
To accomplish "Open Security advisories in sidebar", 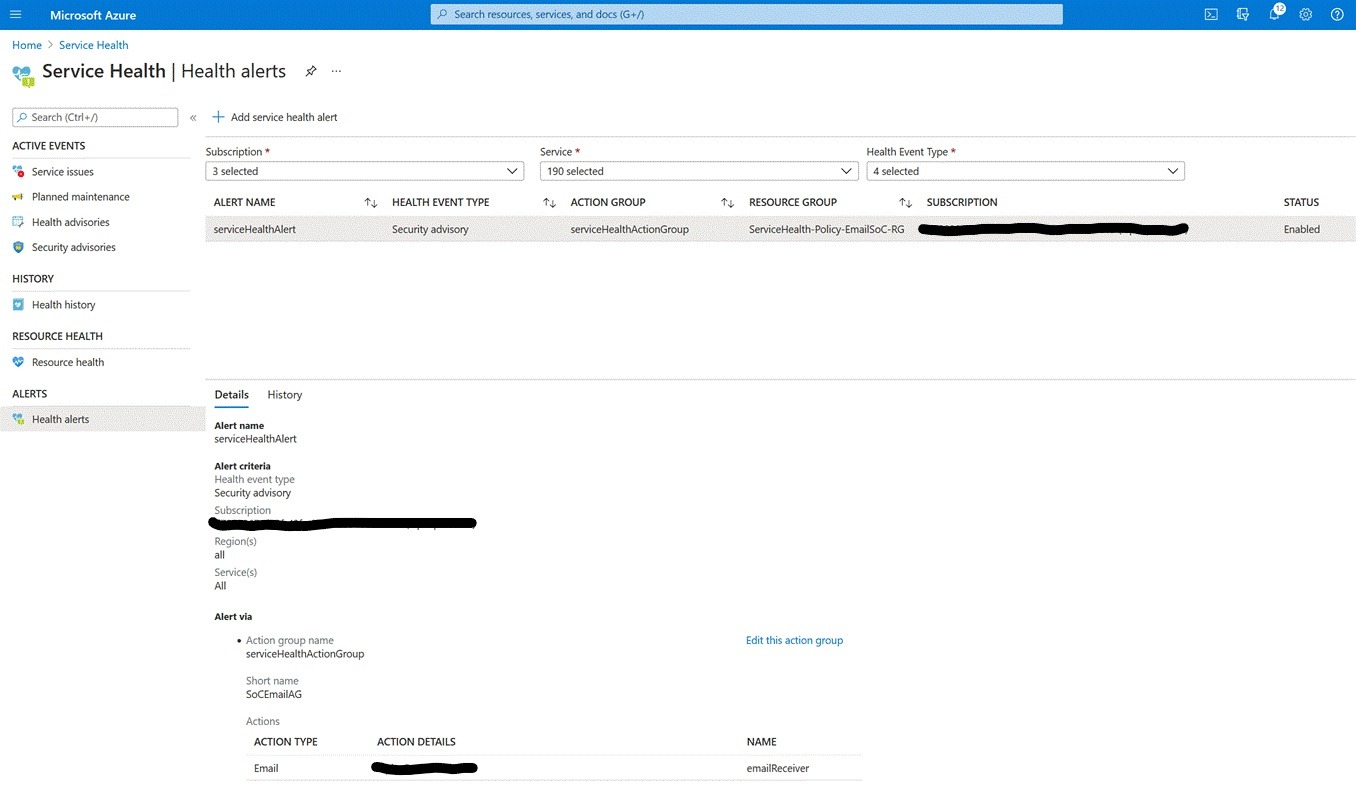I will (x=74, y=247).
